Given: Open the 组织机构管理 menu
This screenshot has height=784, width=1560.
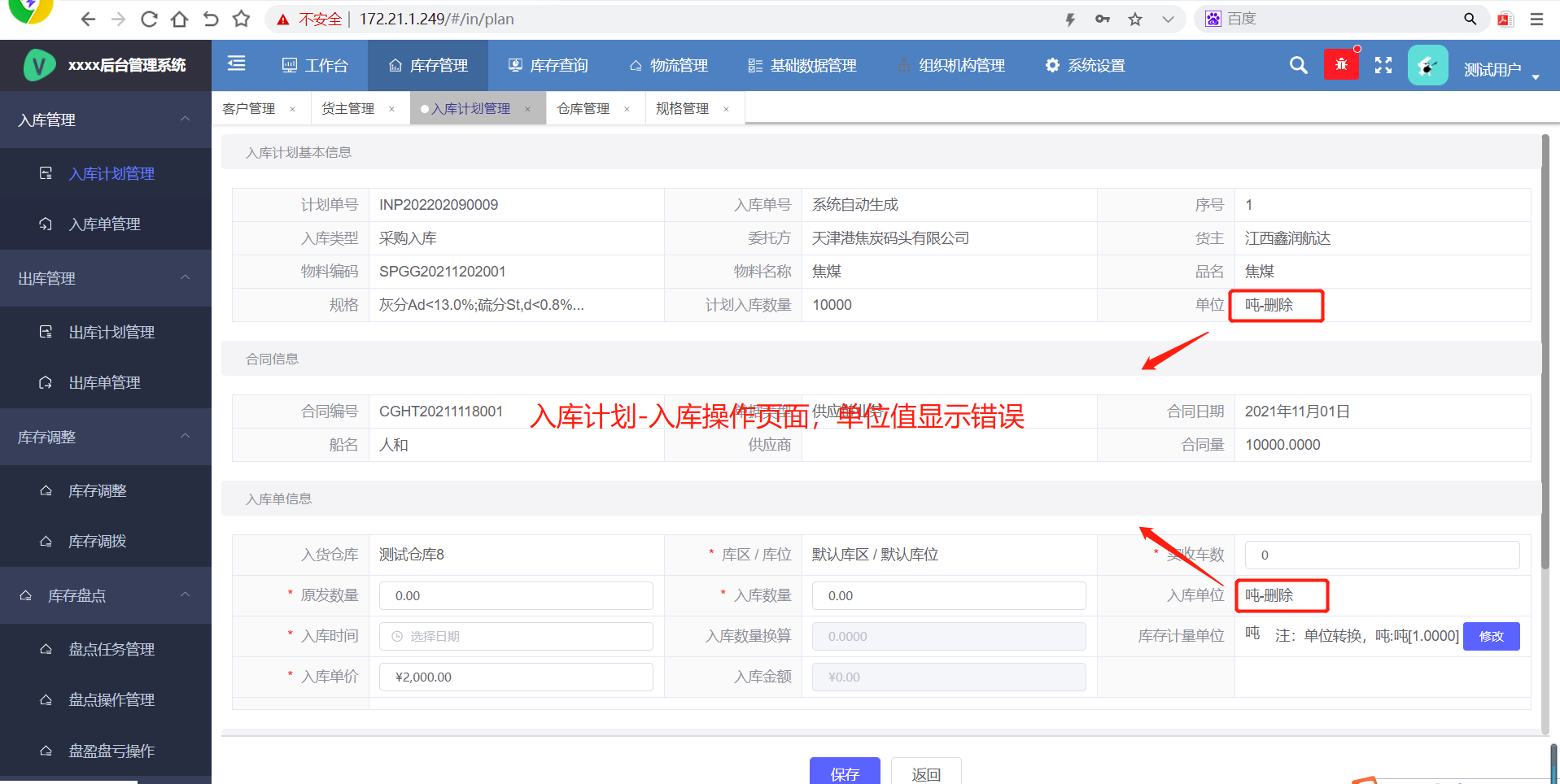Looking at the screenshot, I should click(x=950, y=65).
